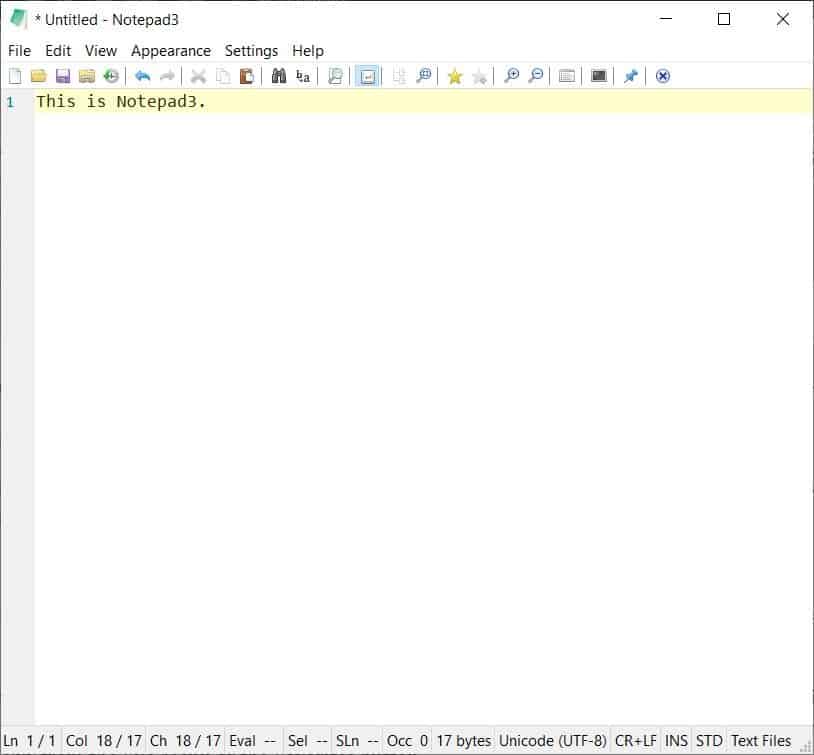Change line endings via CR+LF selector

635,740
